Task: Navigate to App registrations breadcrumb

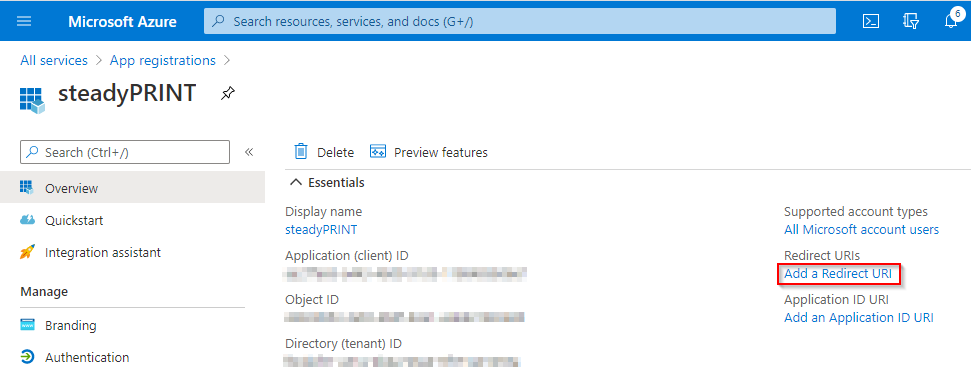Action: point(163,61)
